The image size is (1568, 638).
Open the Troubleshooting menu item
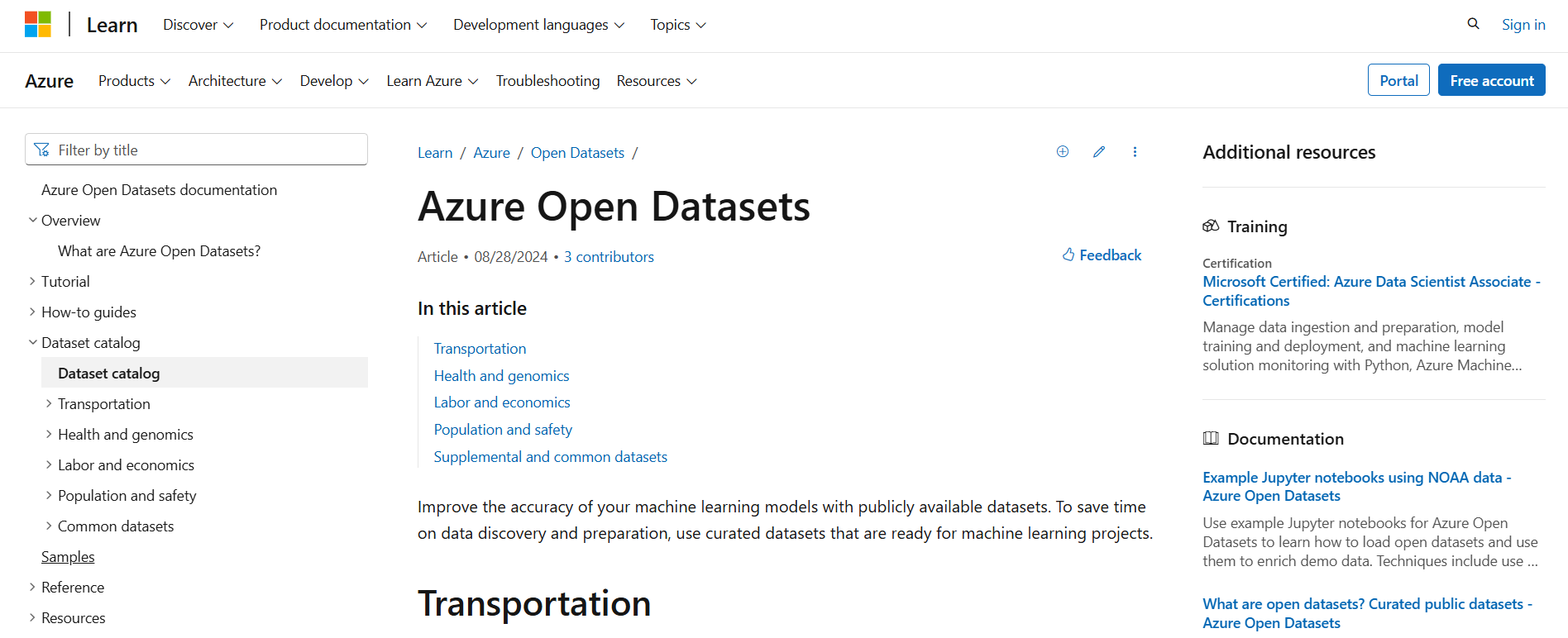(547, 81)
